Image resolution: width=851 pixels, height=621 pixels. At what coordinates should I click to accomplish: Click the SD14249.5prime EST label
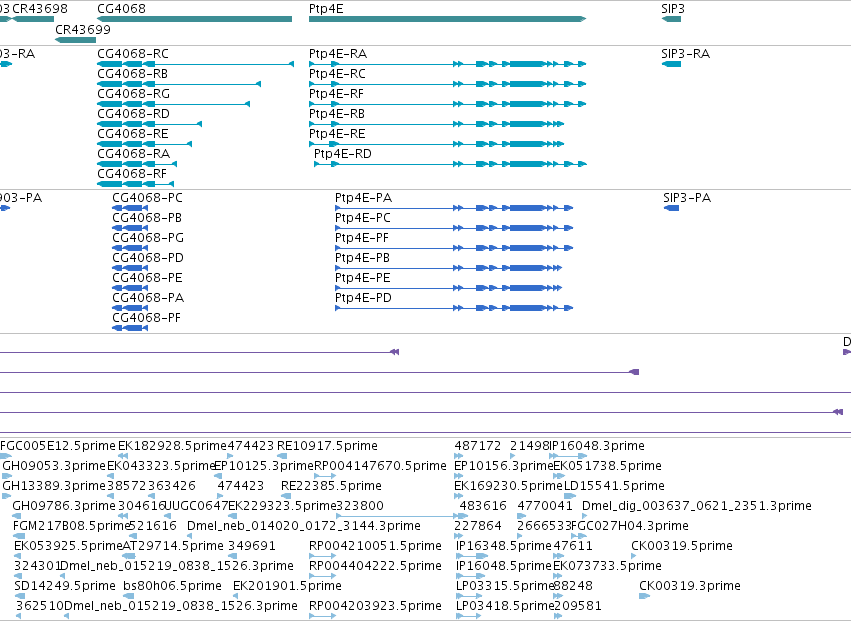pos(65,586)
